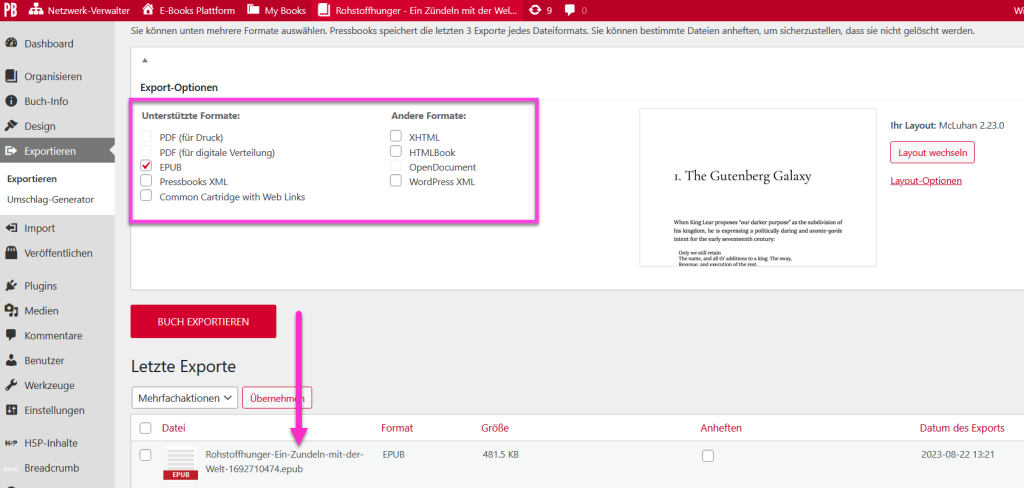Screen dimensions: 1024x488
Task: Collapse the Export-Optionen panel arrow
Action: point(145,61)
